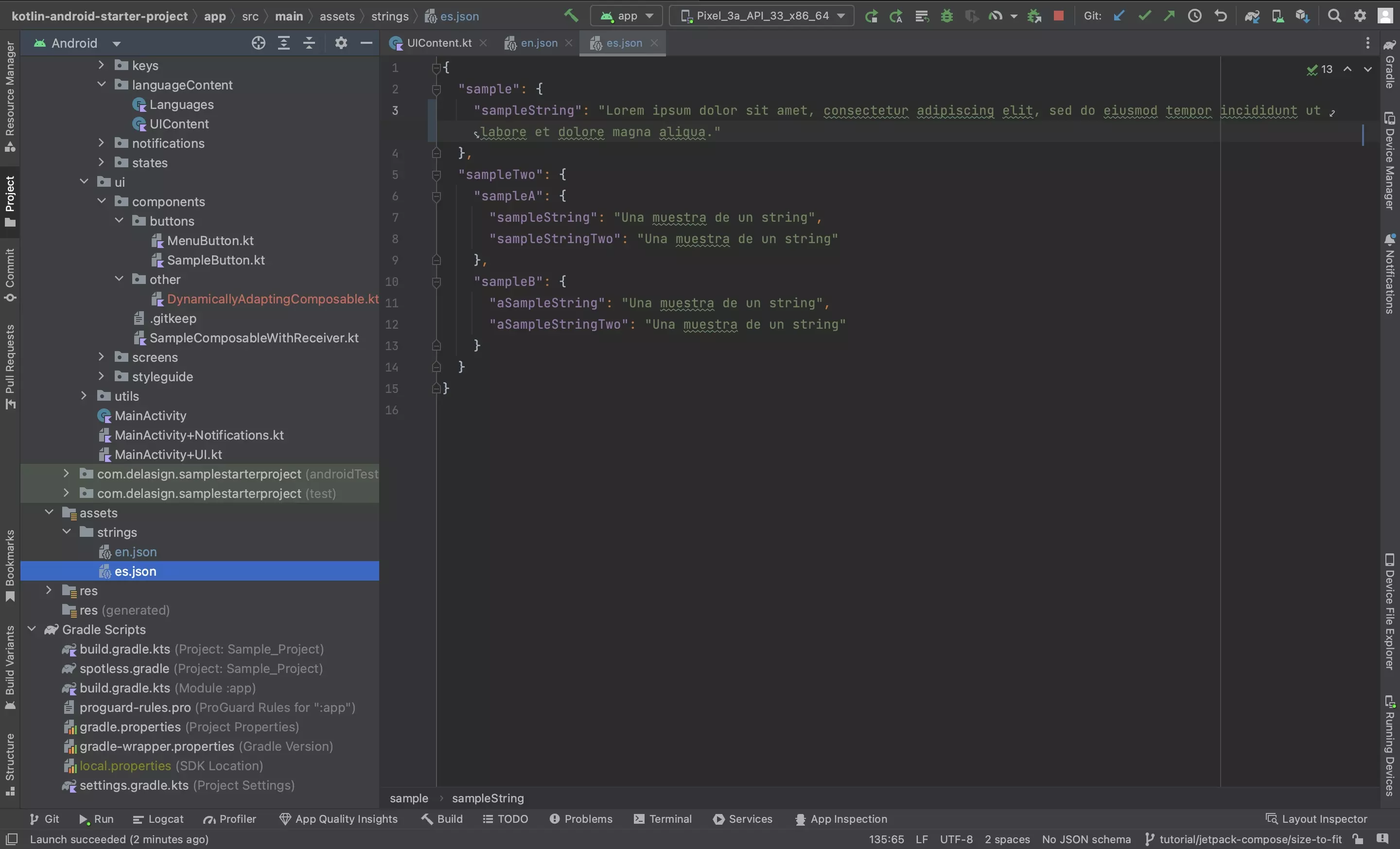Go to next highlighted problem arrow
Viewport: 1400px width, 849px height.
coord(1367,70)
